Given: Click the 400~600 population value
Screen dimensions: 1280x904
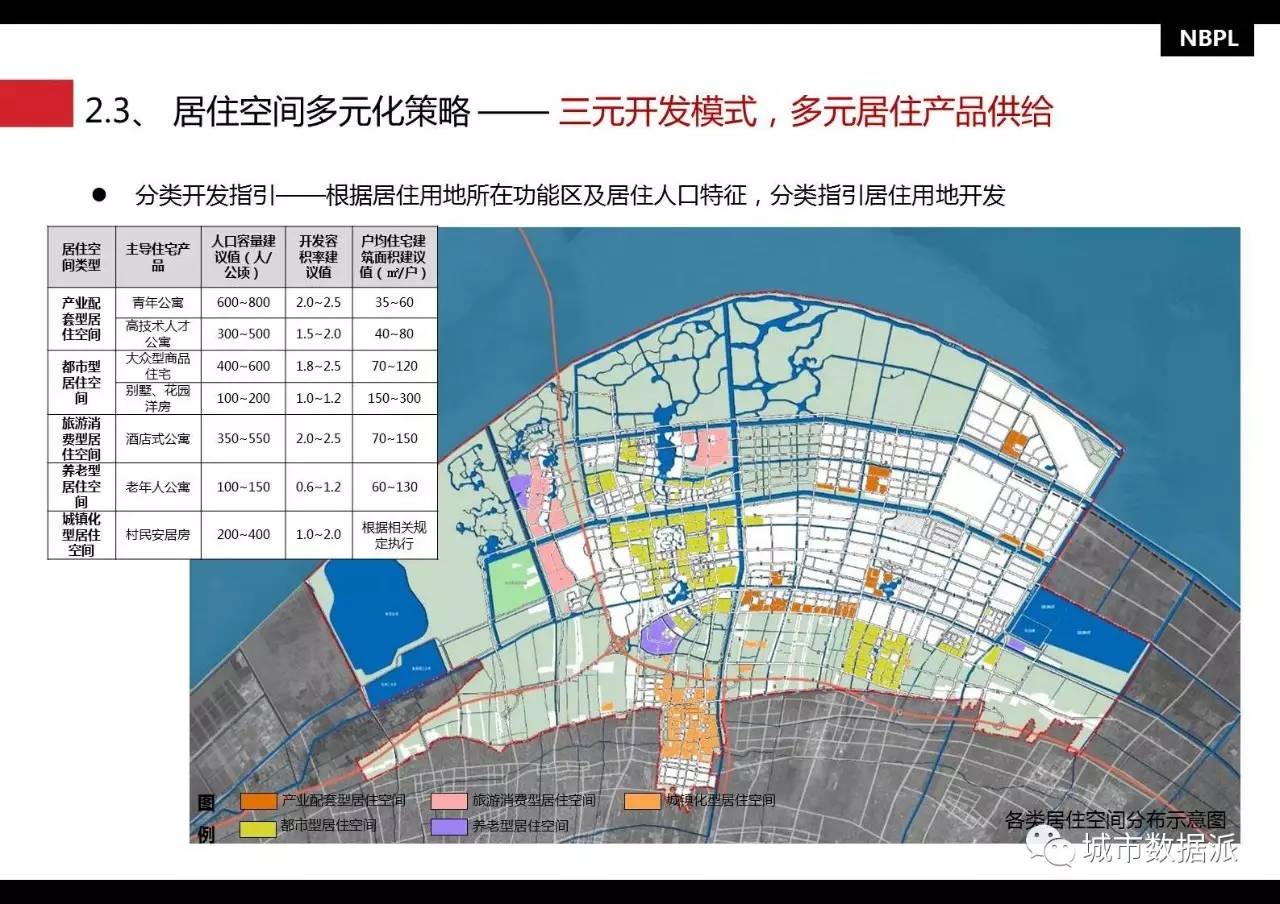Looking at the screenshot, I should 243,366.
